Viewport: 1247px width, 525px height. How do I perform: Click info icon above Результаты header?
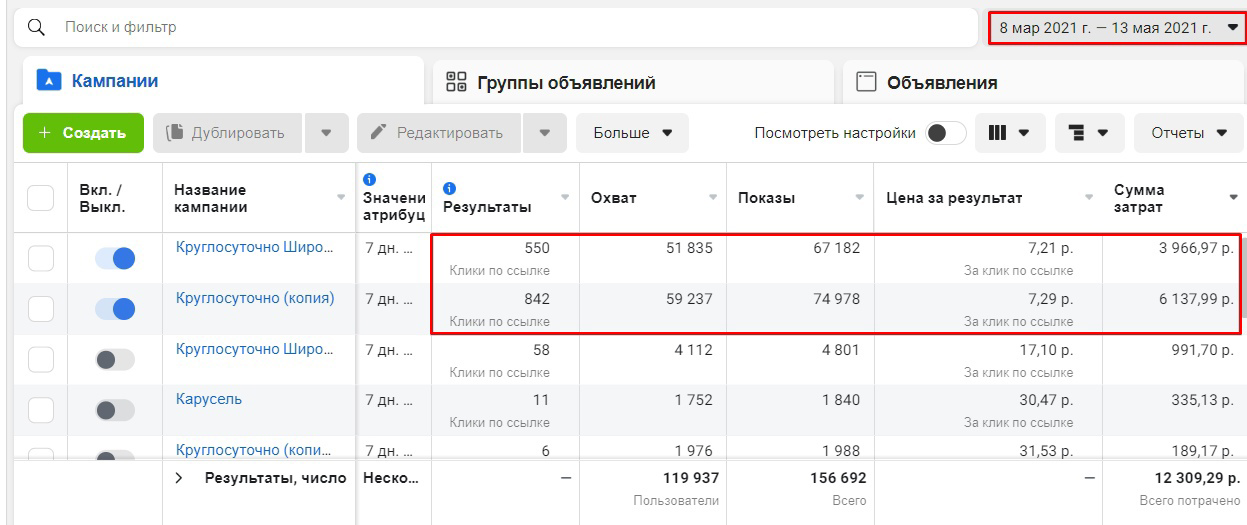[450, 187]
